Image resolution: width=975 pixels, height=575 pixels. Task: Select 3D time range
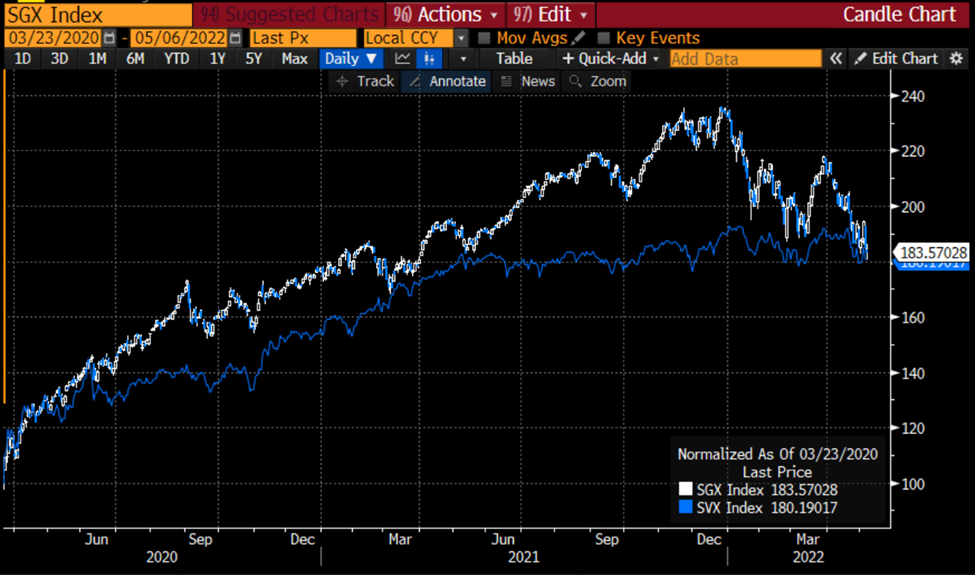pos(59,58)
